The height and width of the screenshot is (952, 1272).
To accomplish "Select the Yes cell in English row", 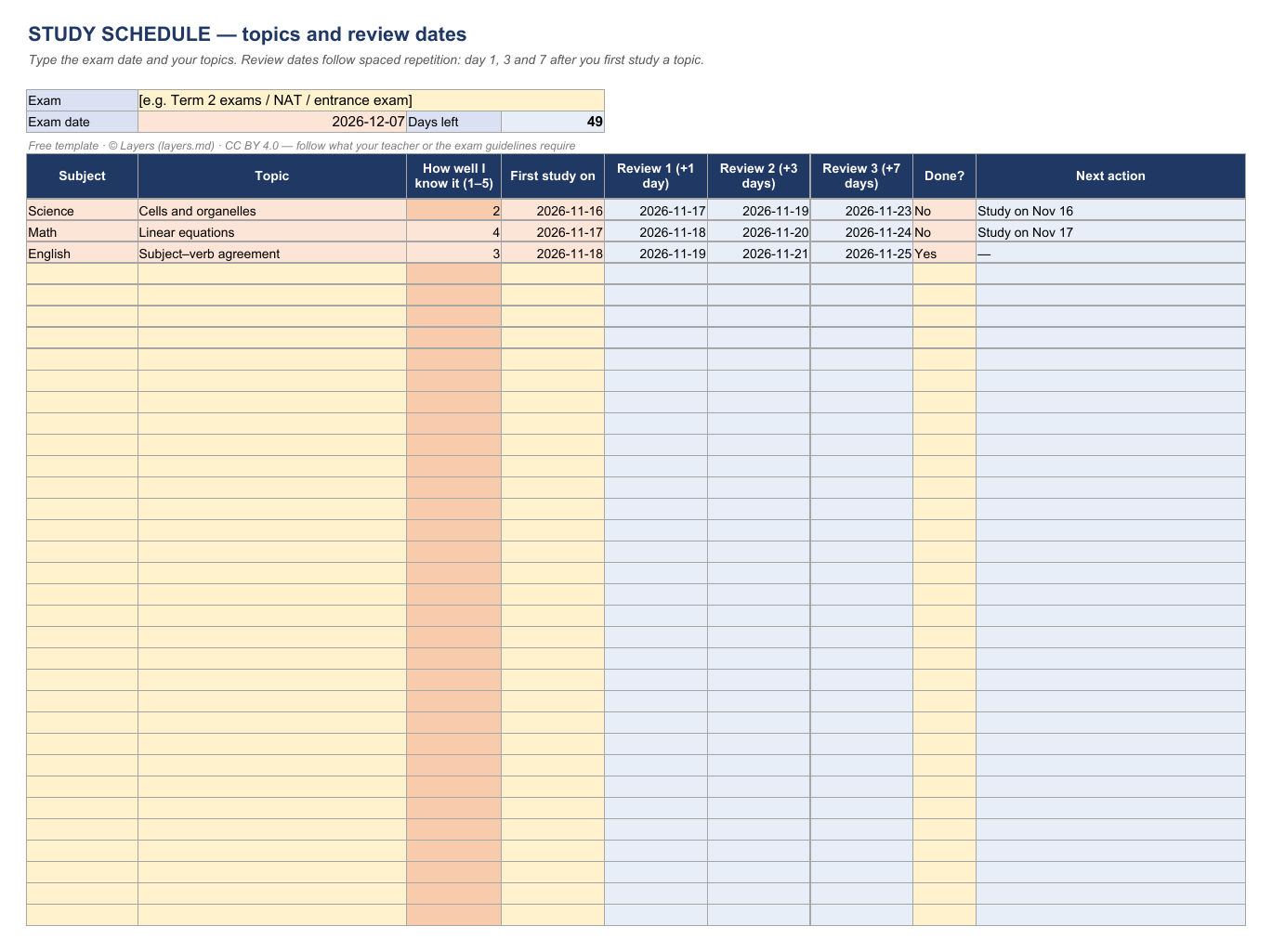I will (944, 254).
